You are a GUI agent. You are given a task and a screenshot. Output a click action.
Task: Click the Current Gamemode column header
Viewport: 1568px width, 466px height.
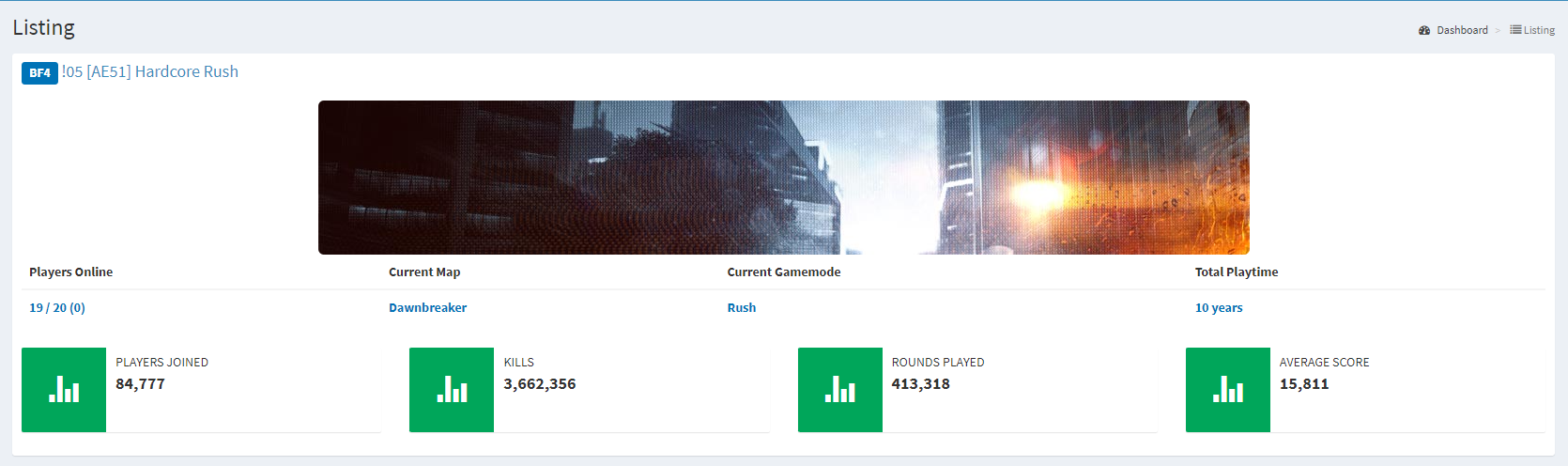point(784,272)
